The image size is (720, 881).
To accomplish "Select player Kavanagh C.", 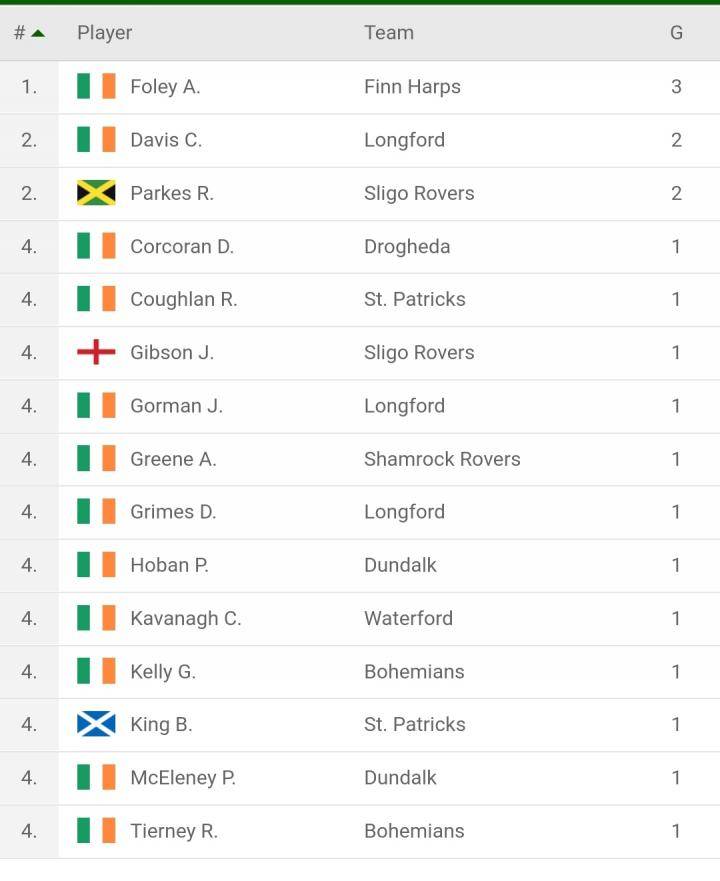I will coord(185,618).
